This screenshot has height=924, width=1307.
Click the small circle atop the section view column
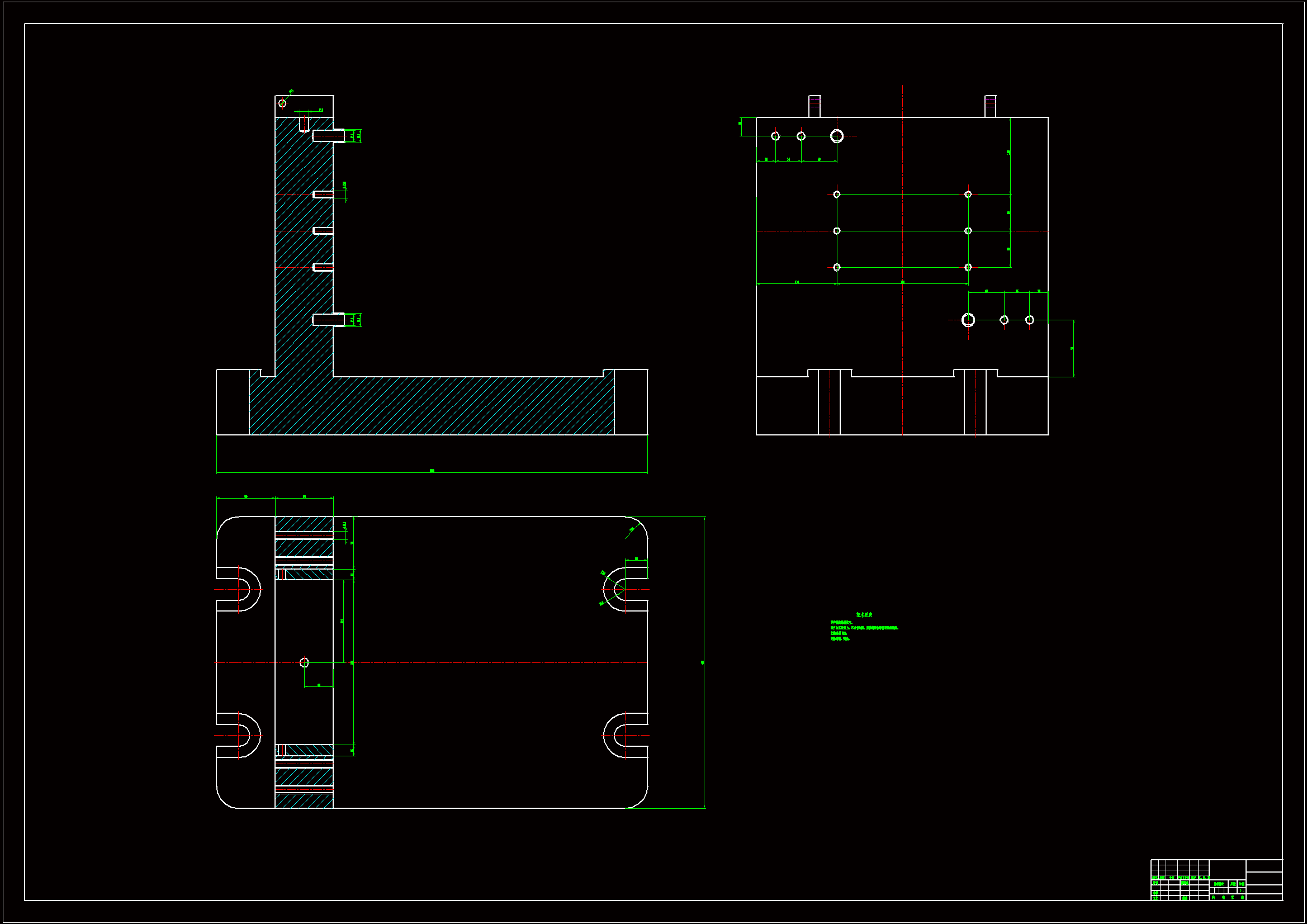pos(282,103)
